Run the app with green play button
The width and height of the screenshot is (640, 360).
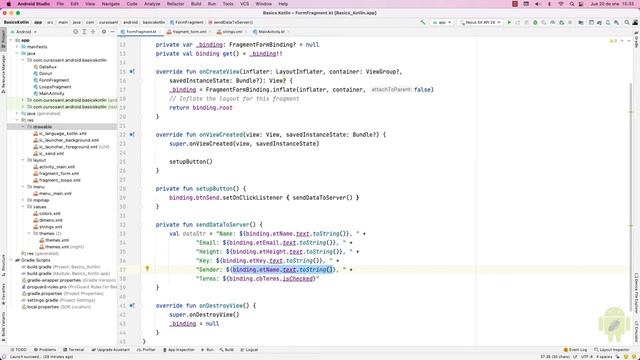[x=509, y=22]
